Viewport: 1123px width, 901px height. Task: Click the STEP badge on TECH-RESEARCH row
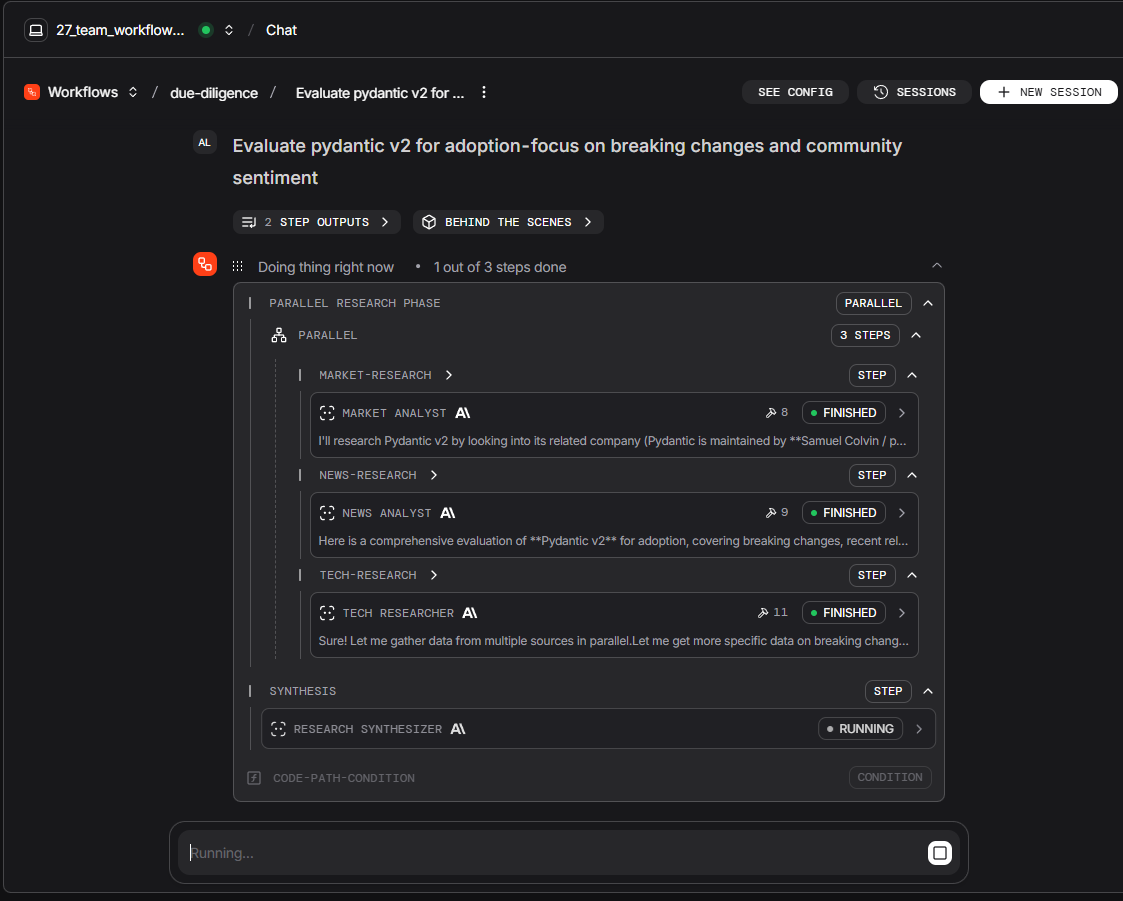click(872, 576)
